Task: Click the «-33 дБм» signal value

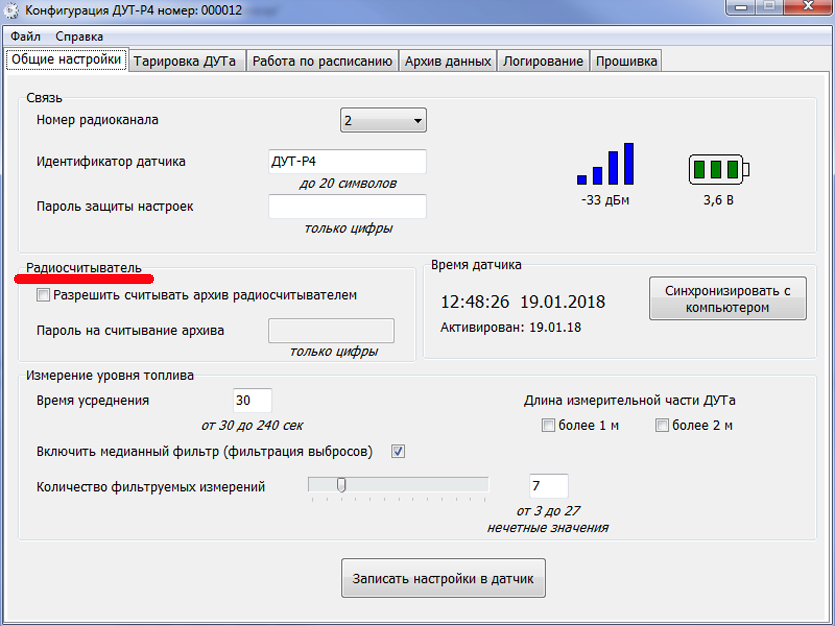Action: [x=605, y=200]
